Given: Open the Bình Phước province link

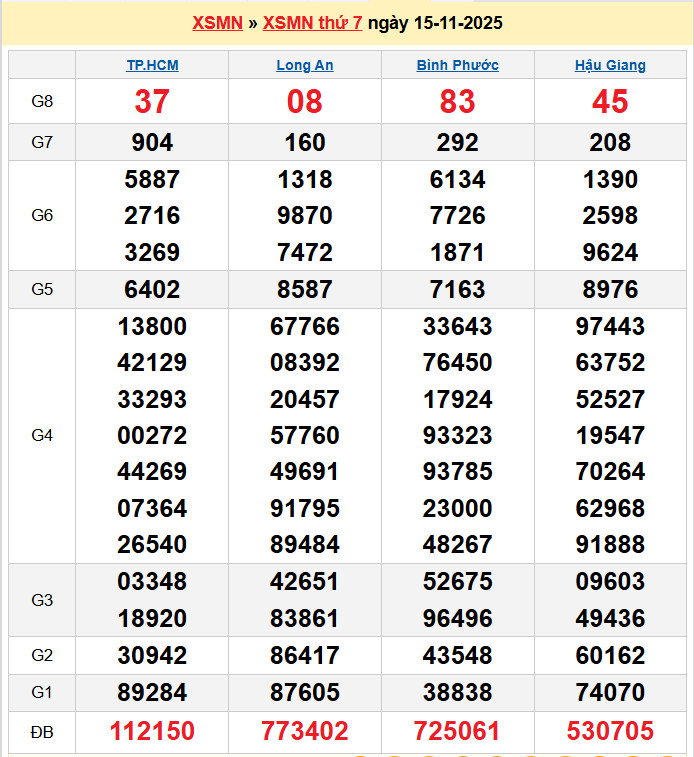Looking at the screenshot, I should pyautogui.click(x=457, y=65).
